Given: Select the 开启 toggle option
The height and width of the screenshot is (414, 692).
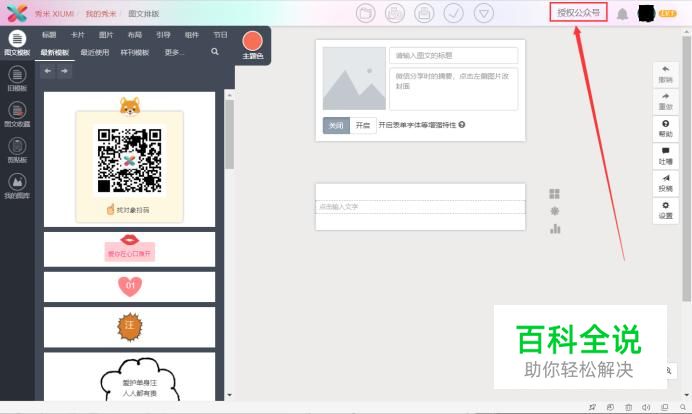Looking at the screenshot, I should (363, 125).
